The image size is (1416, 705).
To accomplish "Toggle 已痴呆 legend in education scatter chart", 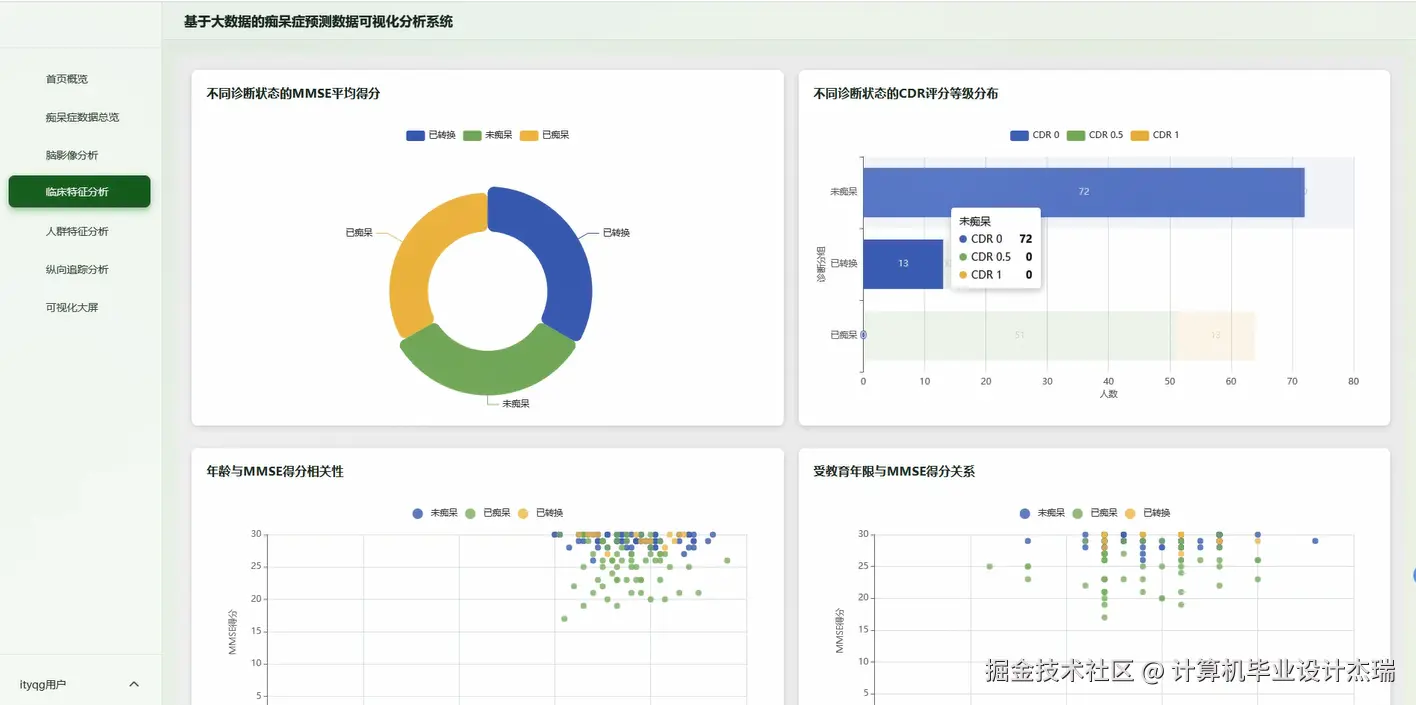I will [1095, 513].
